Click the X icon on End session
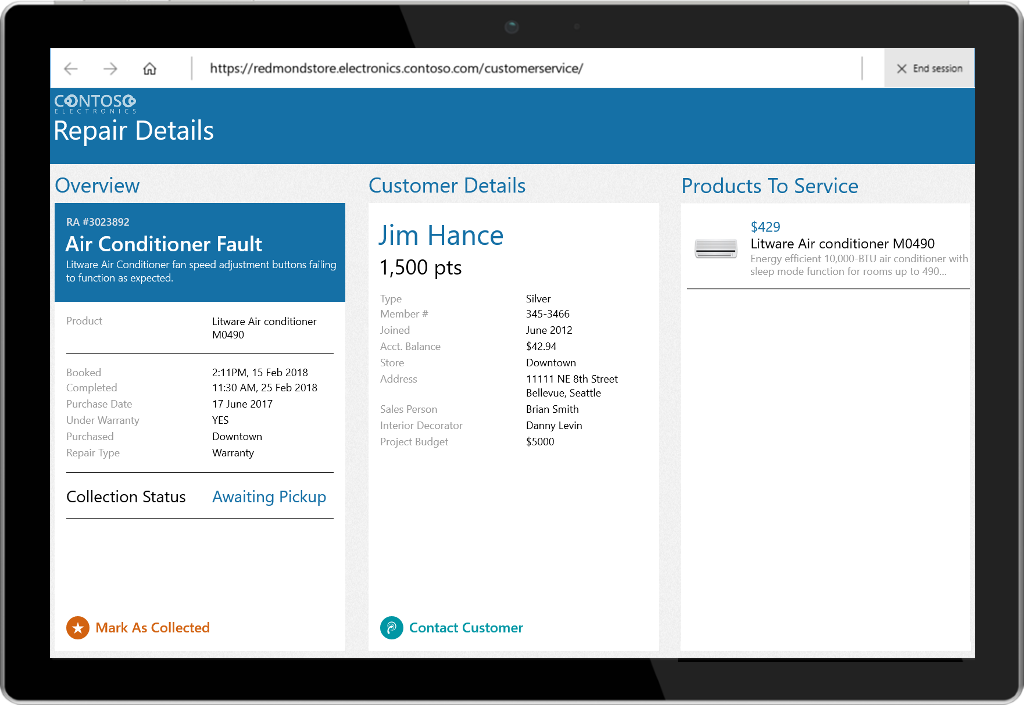The height and width of the screenshot is (705, 1024). point(903,68)
